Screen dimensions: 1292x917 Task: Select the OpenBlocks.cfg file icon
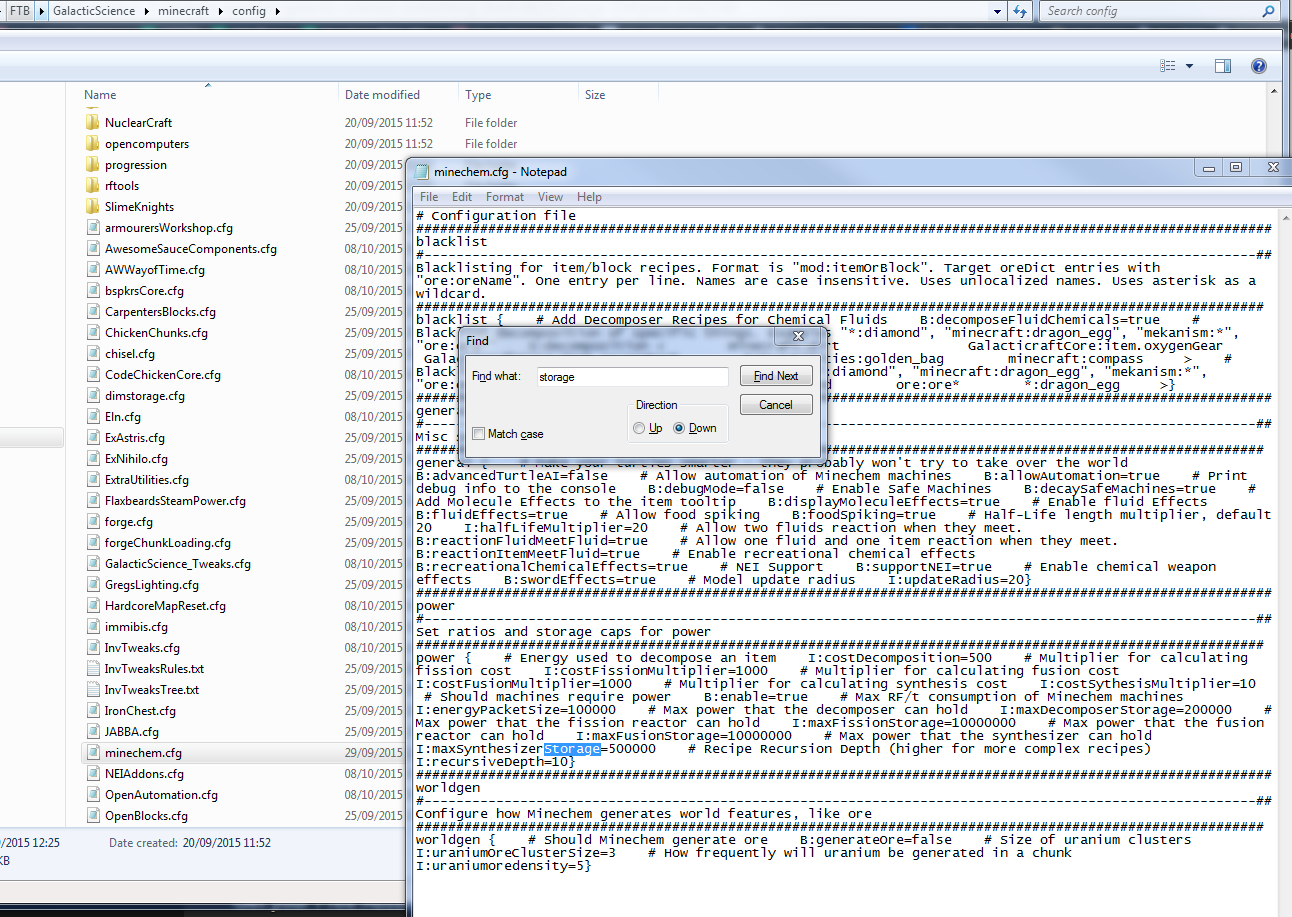[x=92, y=816]
